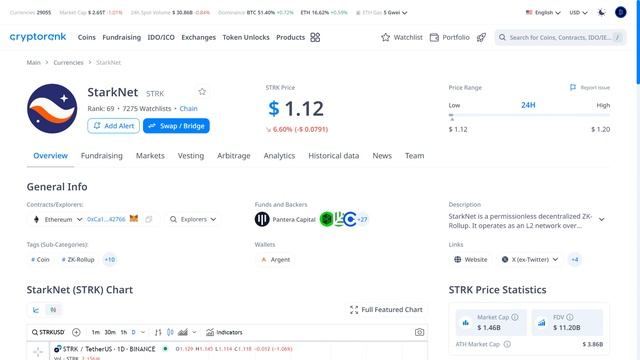Click the compare symbol plus icon

coord(76,332)
